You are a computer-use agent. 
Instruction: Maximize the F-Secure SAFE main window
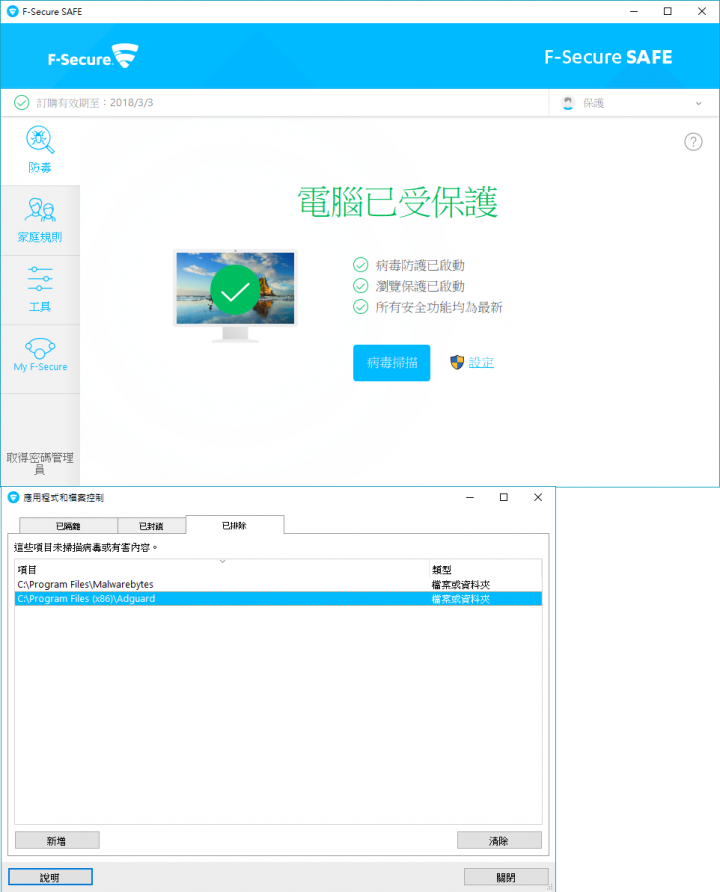click(x=668, y=11)
